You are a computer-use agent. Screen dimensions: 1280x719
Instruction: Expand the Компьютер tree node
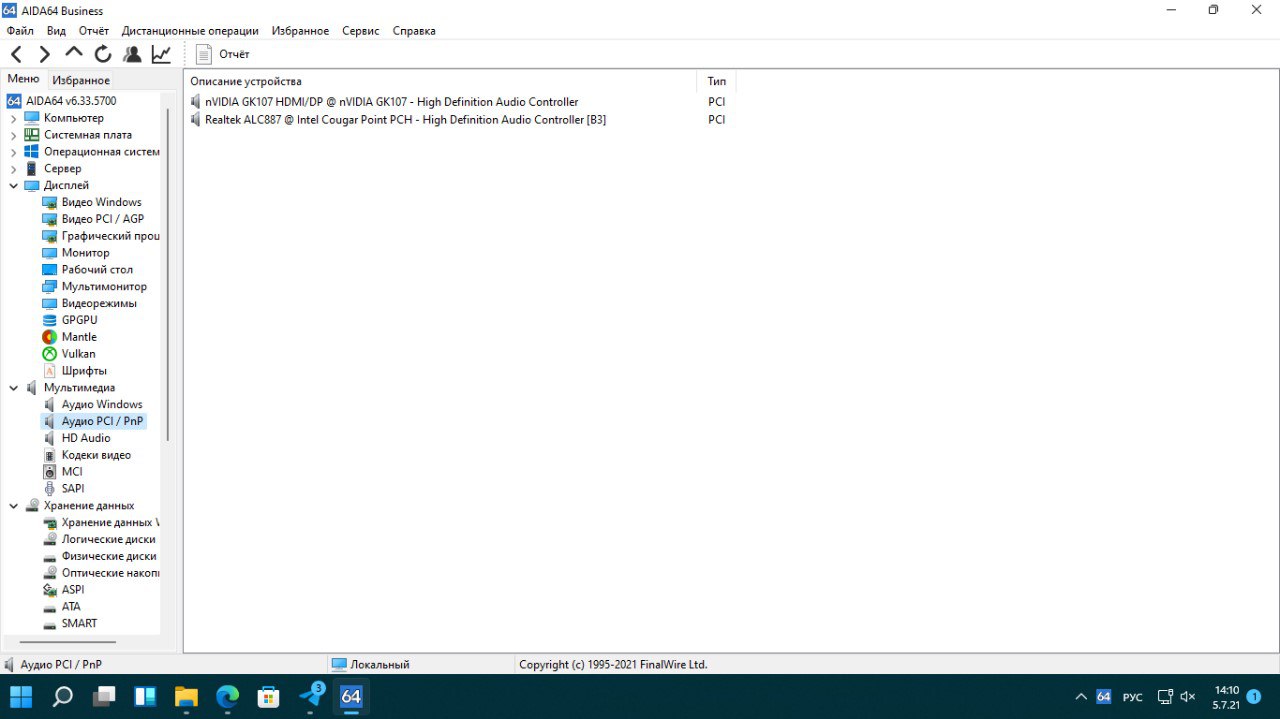click(x=14, y=118)
